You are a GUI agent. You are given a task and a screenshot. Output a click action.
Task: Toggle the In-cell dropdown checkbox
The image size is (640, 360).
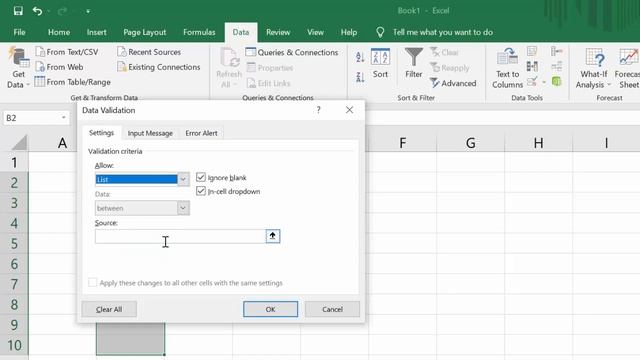pyautogui.click(x=200, y=191)
